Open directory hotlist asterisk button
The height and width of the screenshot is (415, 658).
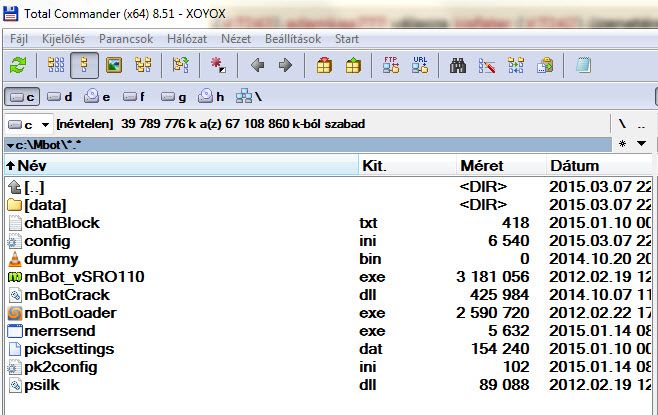pos(622,144)
